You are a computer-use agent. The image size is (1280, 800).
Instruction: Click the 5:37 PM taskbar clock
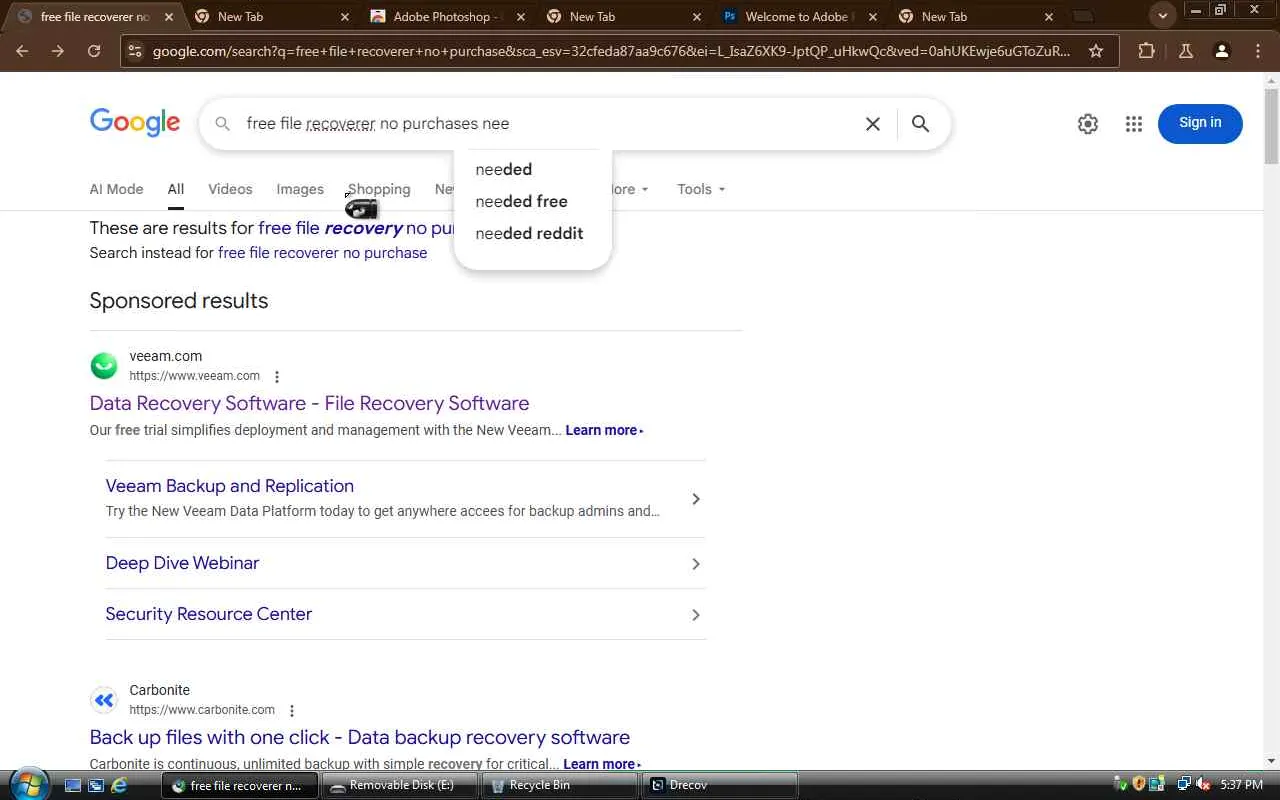pyautogui.click(x=1241, y=785)
